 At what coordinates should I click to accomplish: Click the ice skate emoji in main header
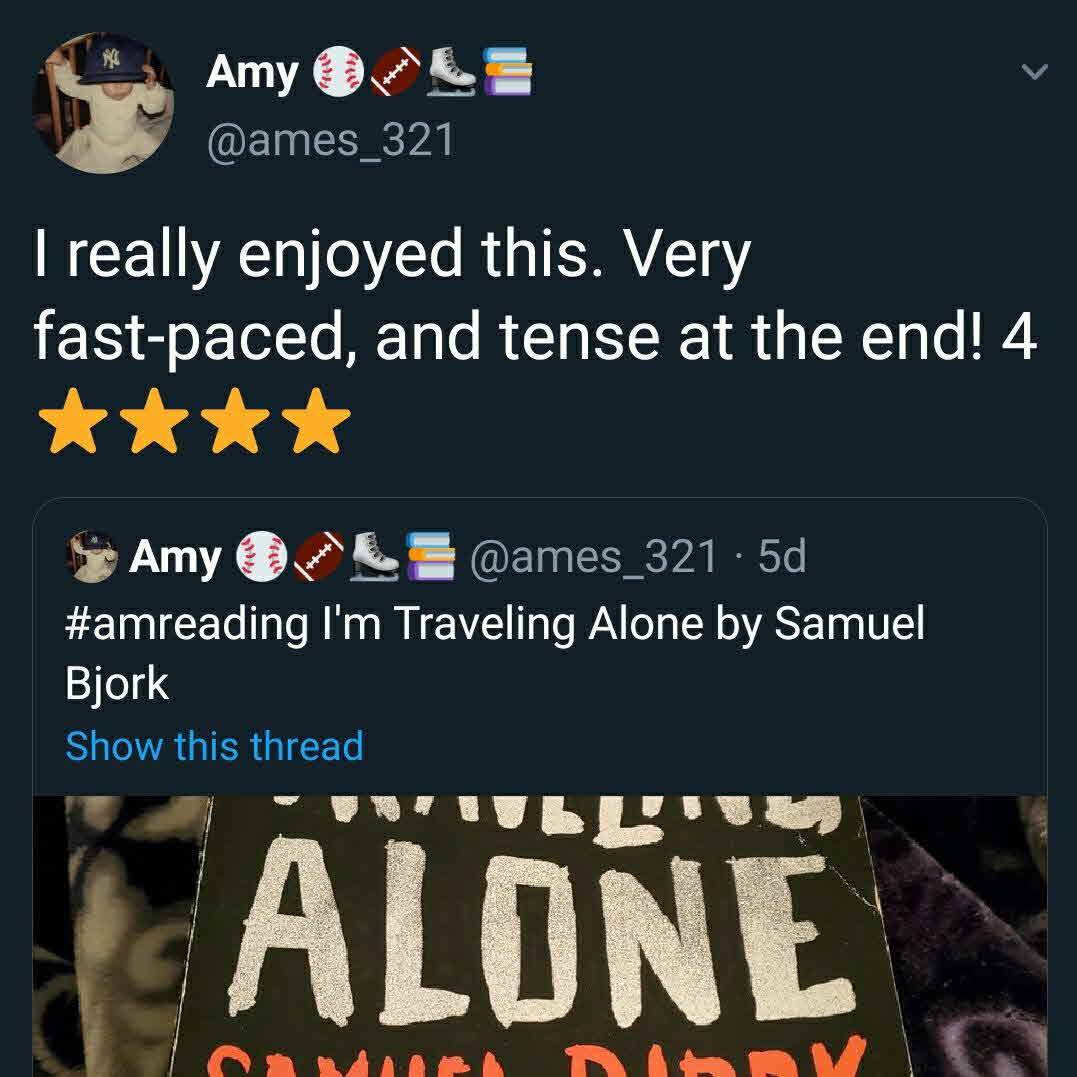(x=451, y=72)
